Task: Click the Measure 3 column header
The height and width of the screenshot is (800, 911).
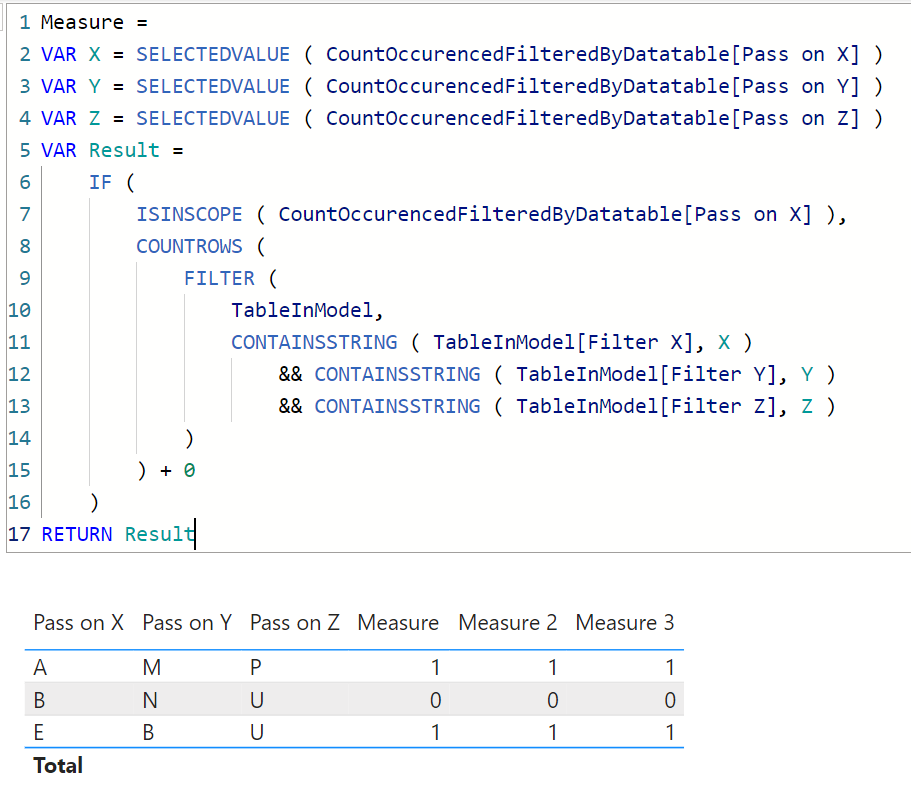Action: pos(624,623)
